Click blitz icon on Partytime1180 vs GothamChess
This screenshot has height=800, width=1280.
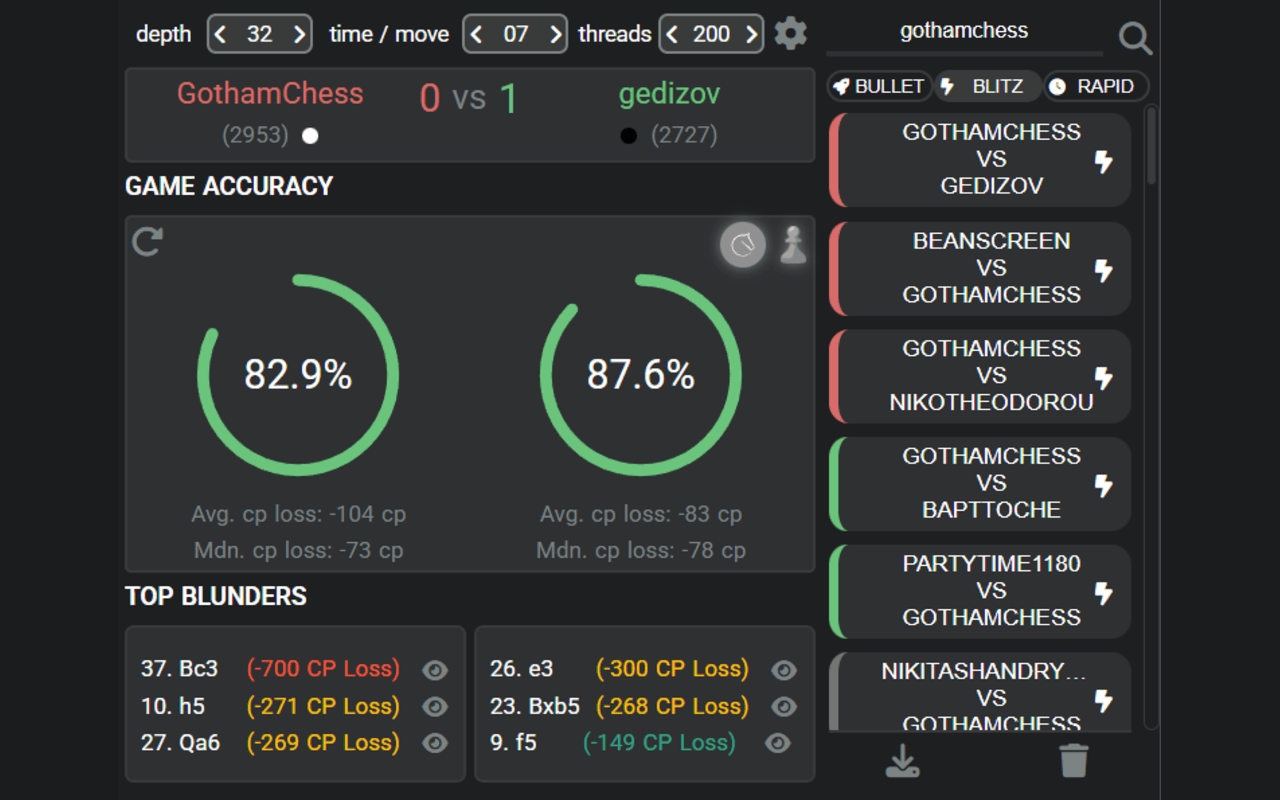click(1104, 593)
